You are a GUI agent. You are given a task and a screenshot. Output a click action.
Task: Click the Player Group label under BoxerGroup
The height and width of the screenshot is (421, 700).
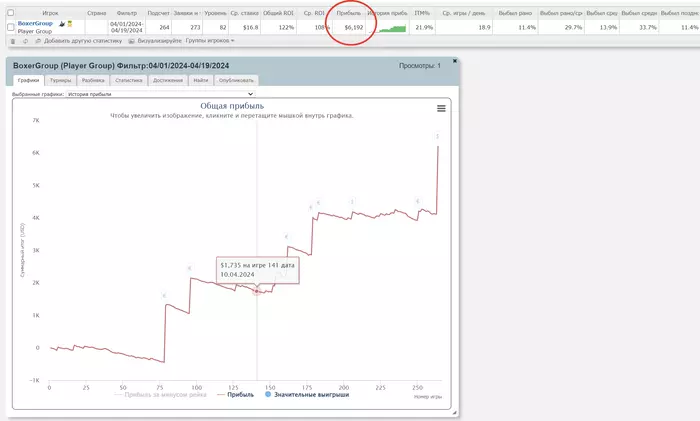pyautogui.click(x=35, y=31)
